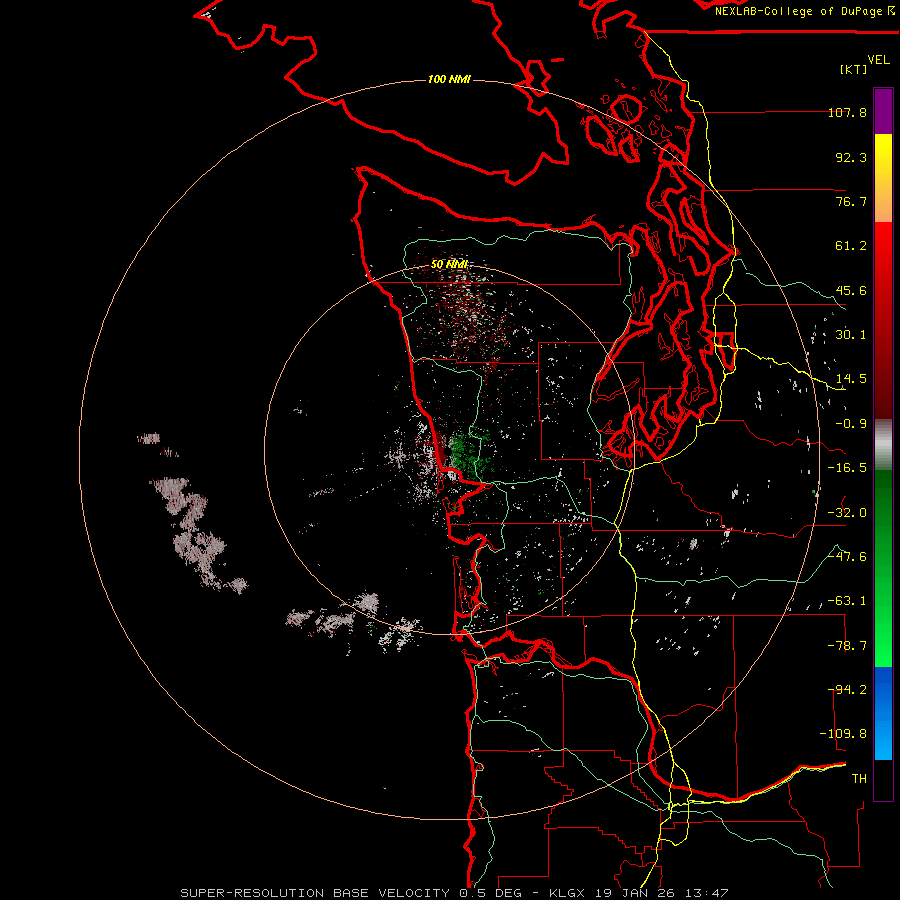Click the purple segment of velocity color bar
This screenshot has height=900, width=900.
point(883,111)
